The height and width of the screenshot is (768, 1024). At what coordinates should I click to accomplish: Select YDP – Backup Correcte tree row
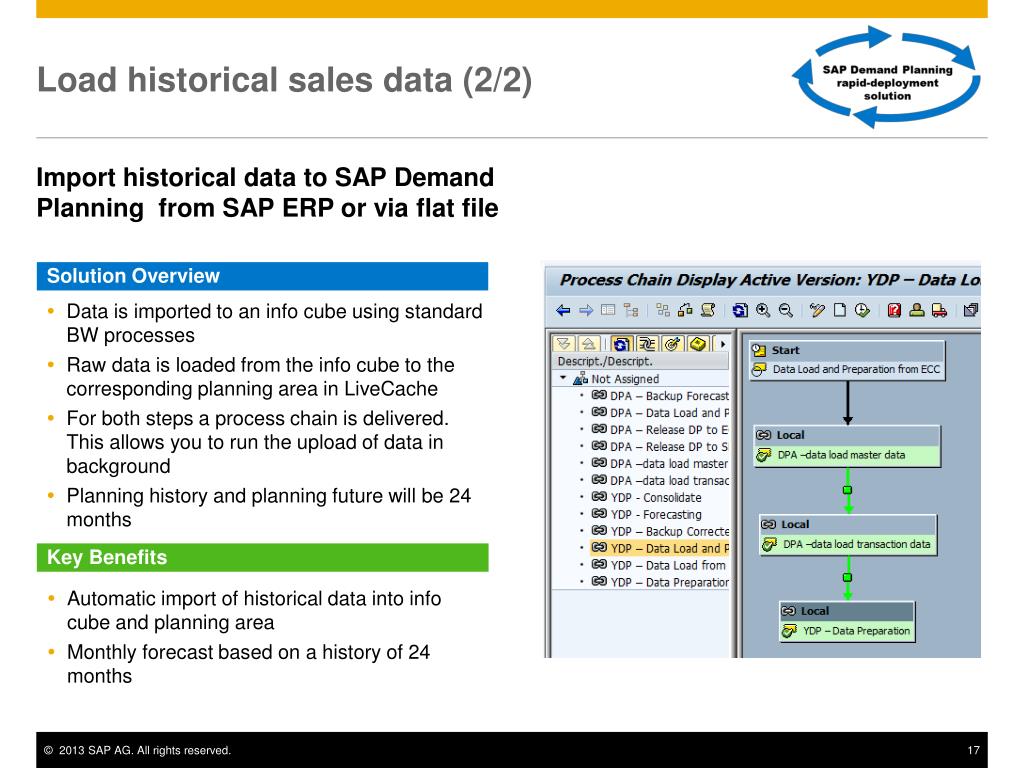(660, 532)
